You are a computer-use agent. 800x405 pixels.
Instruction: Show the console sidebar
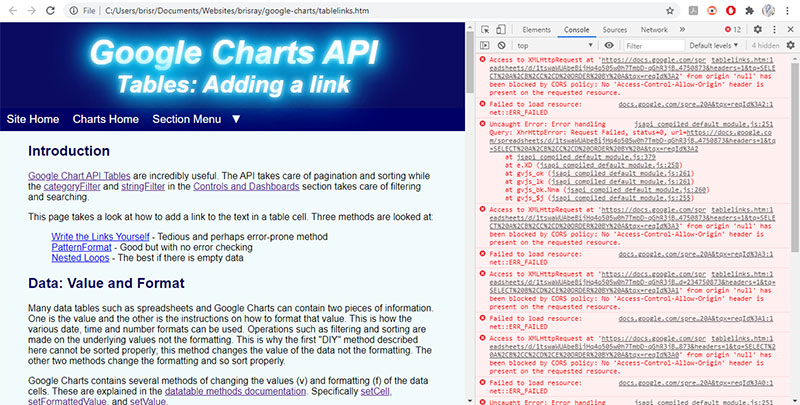[x=485, y=45]
